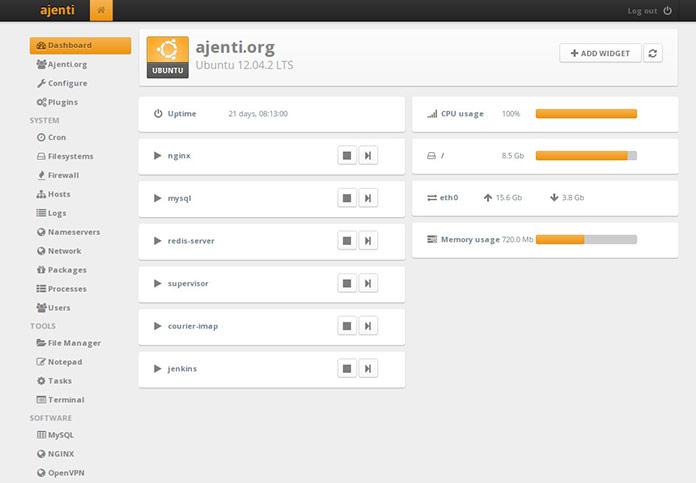View Logs from the sidebar

51,213
